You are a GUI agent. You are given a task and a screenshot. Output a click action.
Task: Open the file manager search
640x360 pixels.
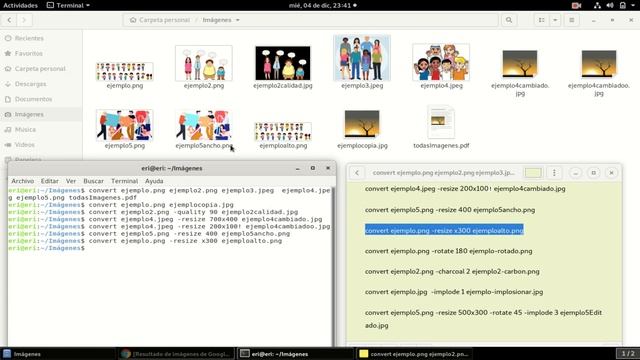pos(509,20)
